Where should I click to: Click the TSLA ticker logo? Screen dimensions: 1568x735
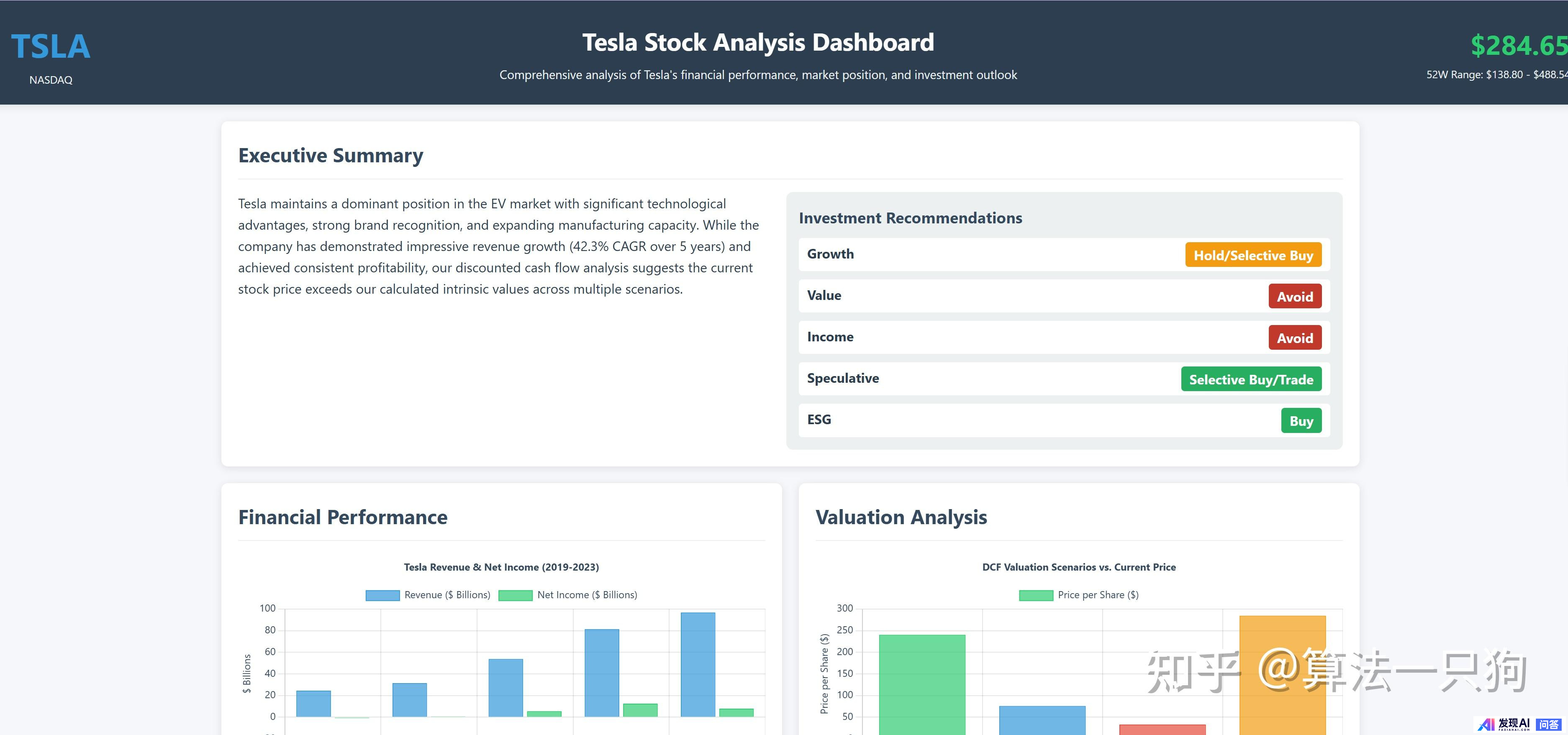click(x=51, y=47)
